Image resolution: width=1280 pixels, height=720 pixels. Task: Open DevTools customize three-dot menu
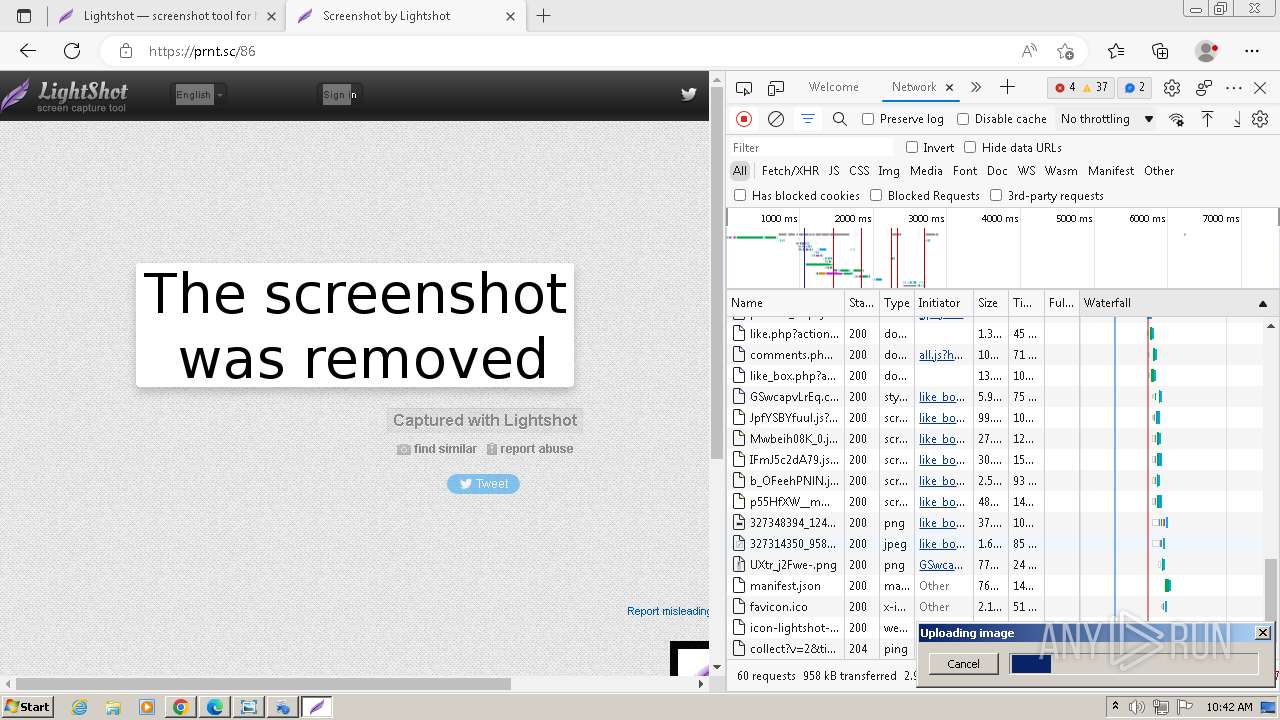coord(1234,88)
